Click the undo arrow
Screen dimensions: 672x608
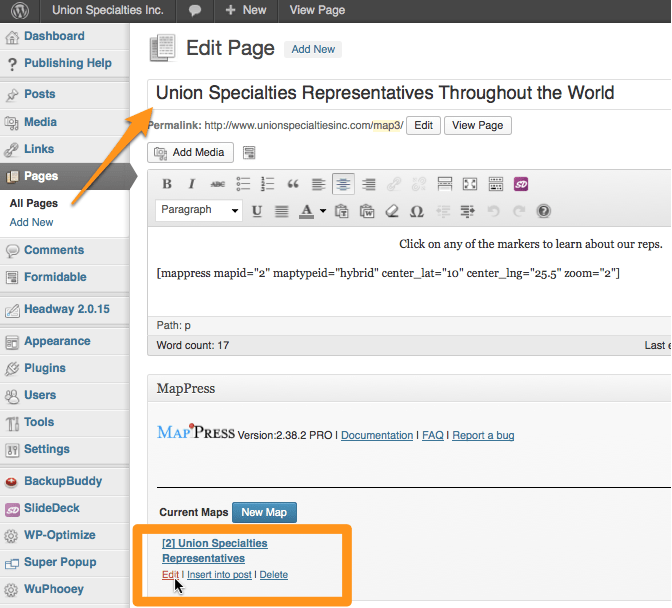[493, 211]
